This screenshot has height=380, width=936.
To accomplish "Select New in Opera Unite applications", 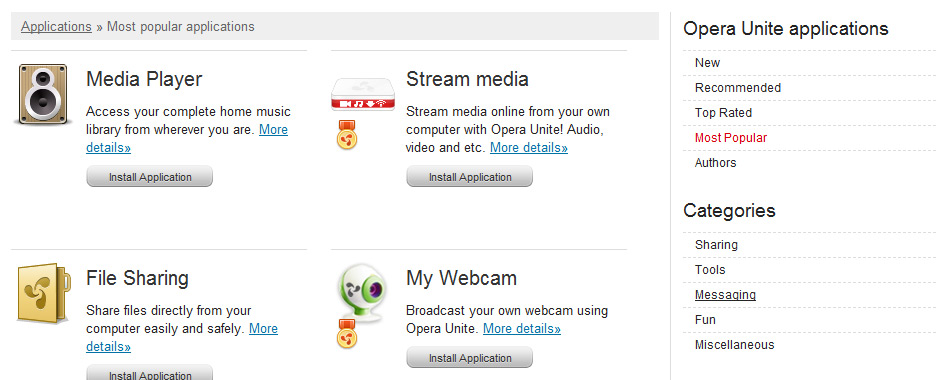I will point(707,63).
